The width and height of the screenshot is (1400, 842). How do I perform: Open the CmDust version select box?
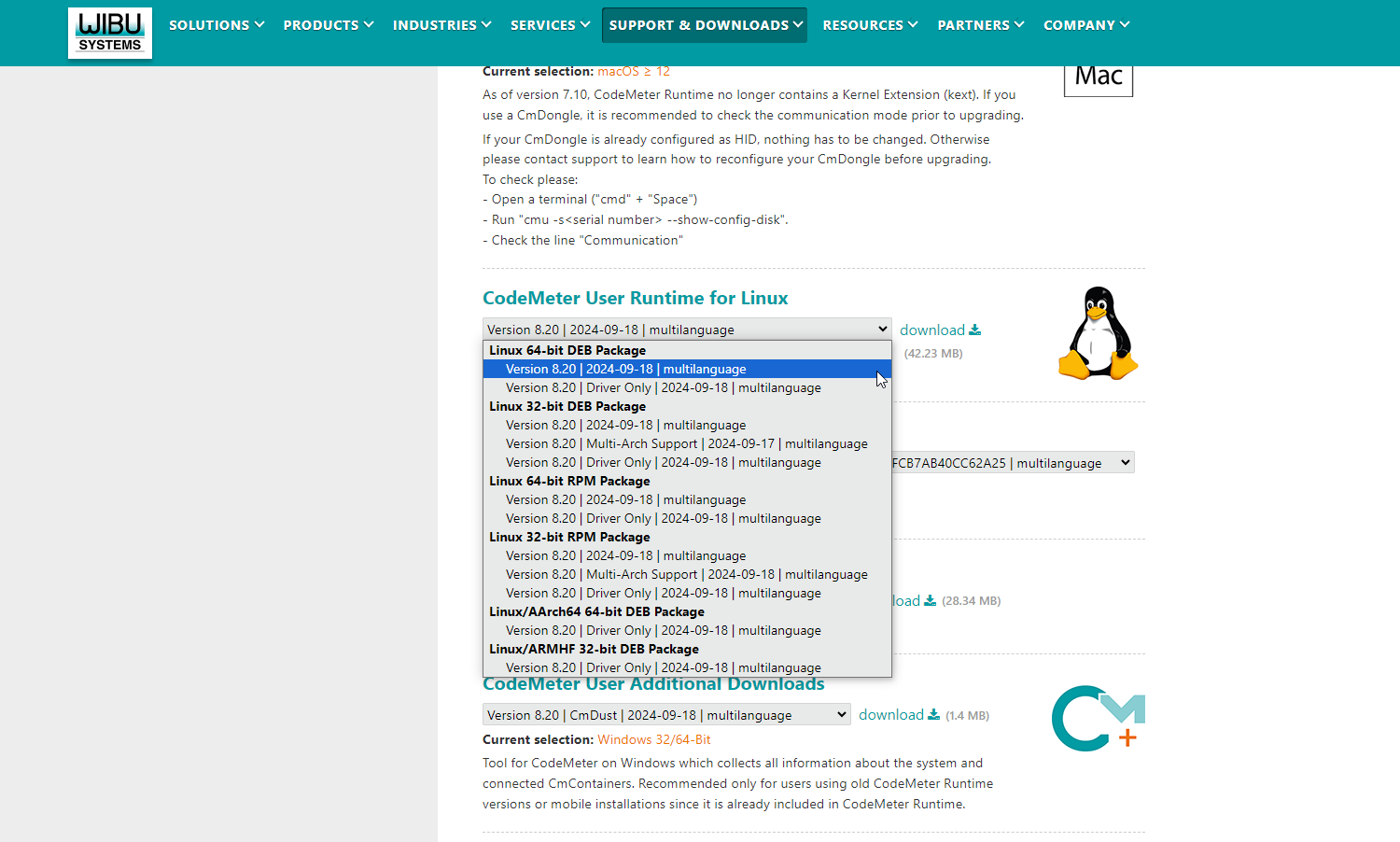pyautogui.click(x=666, y=715)
